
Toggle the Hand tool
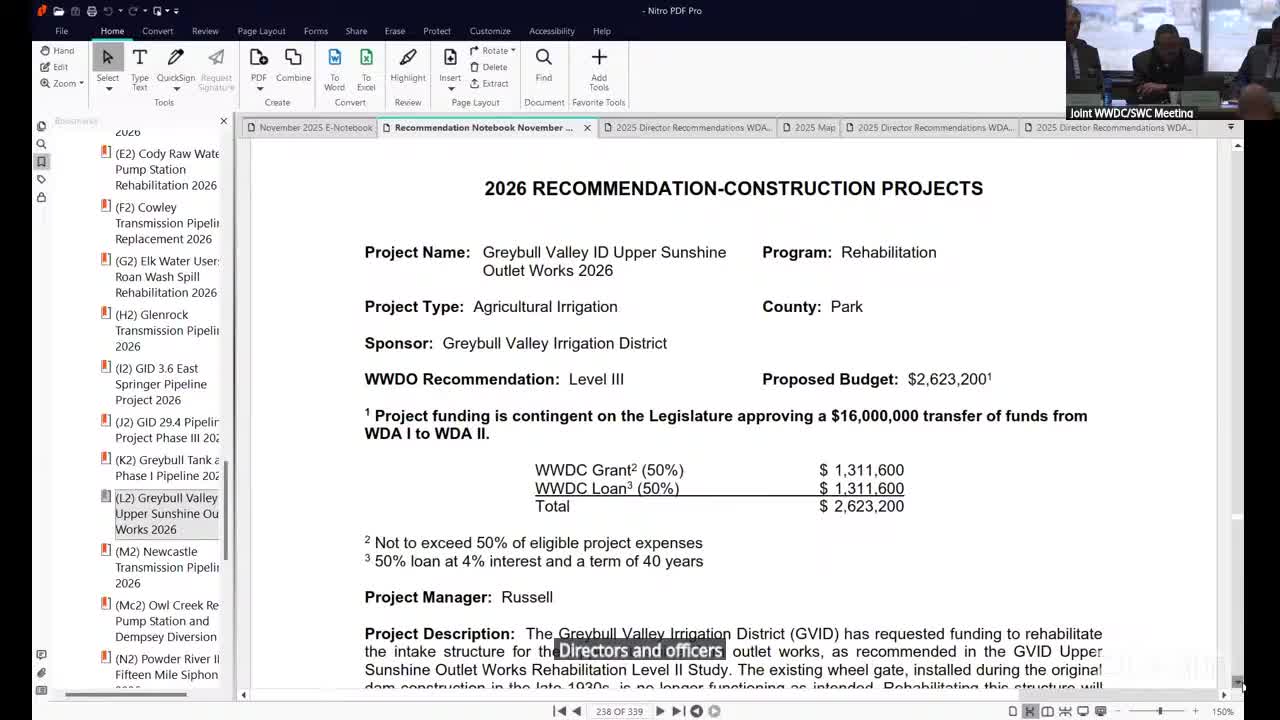pos(57,51)
